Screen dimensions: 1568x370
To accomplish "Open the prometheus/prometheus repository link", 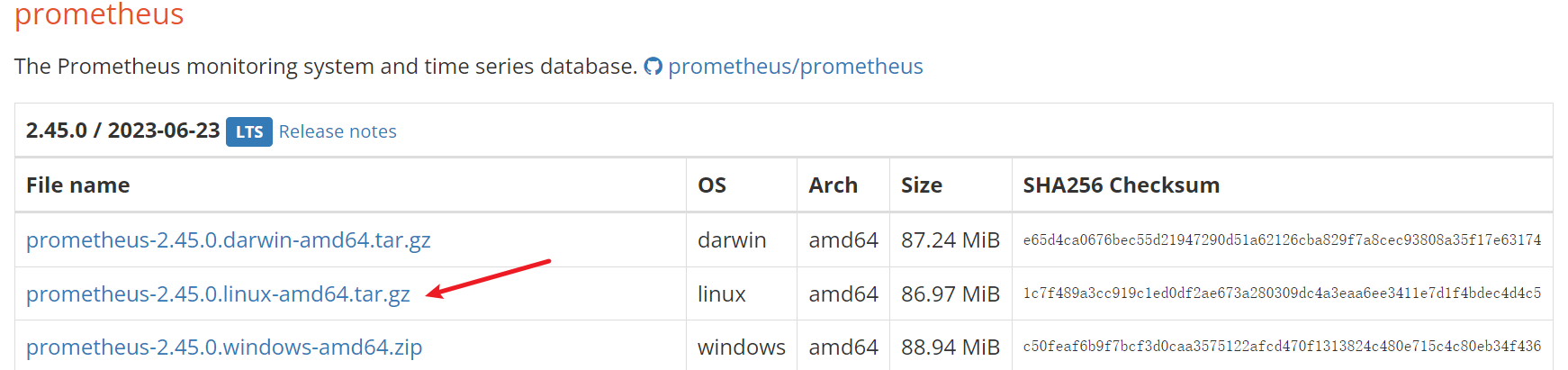I will pos(795,67).
